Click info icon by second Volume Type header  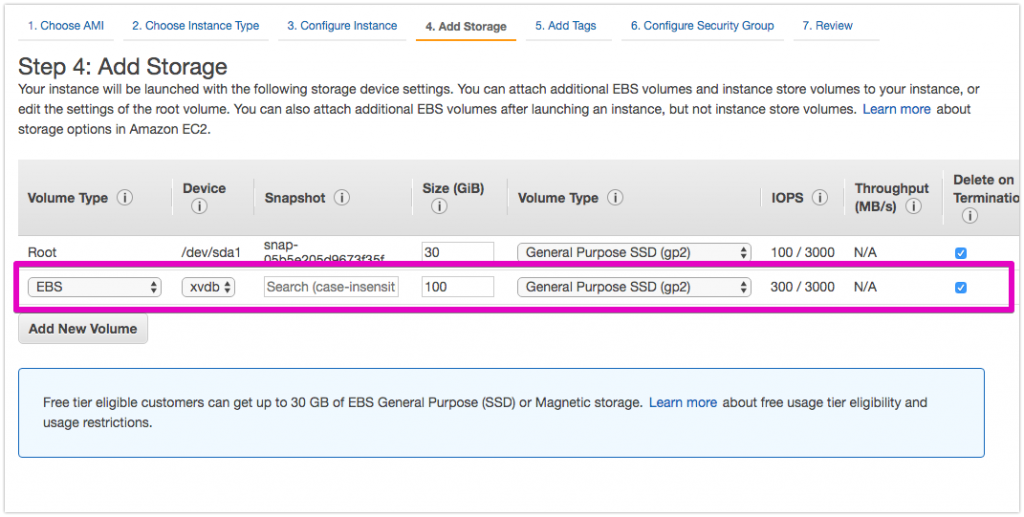coord(615,198)
